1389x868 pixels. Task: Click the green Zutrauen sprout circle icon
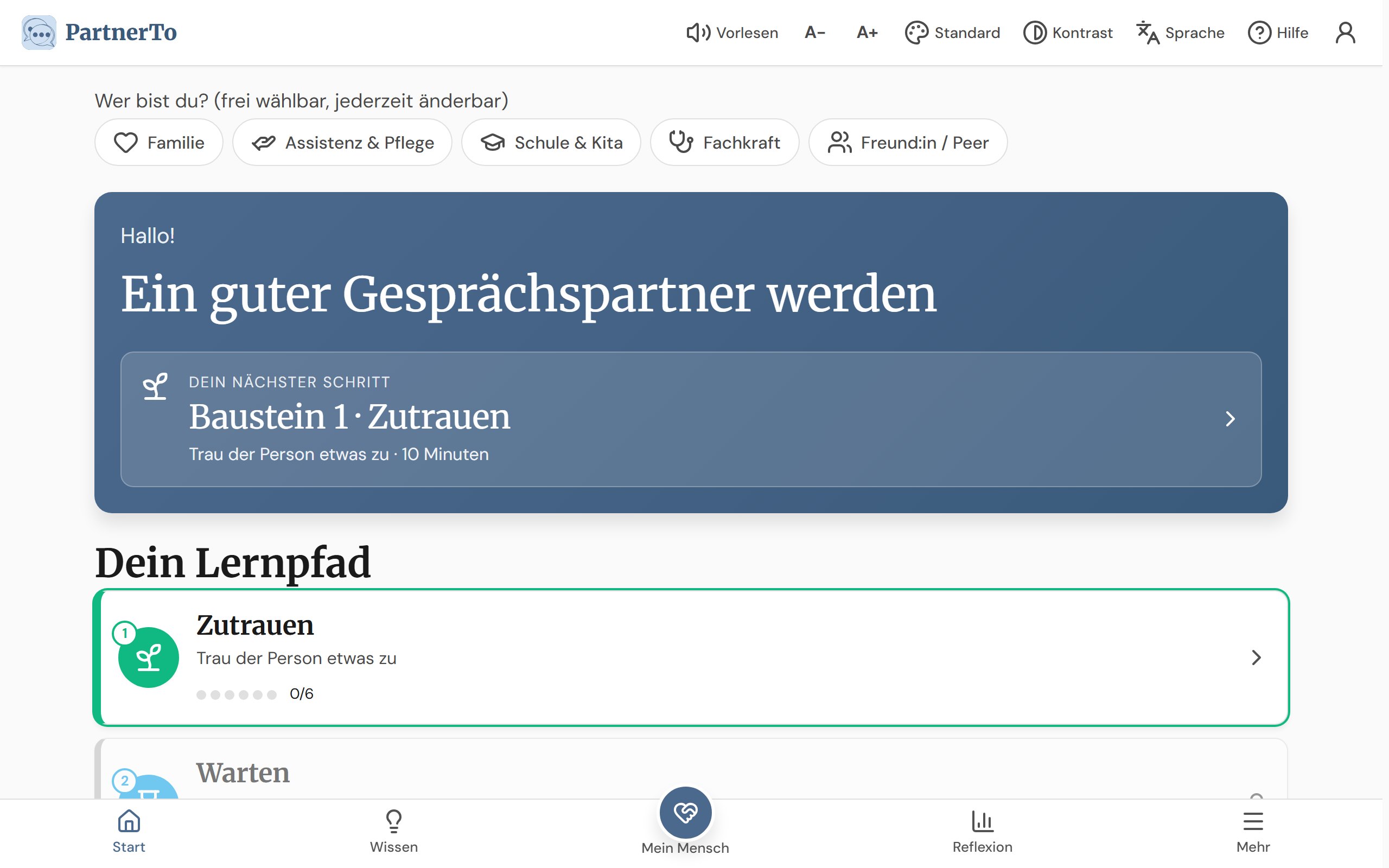coord(149,658)
